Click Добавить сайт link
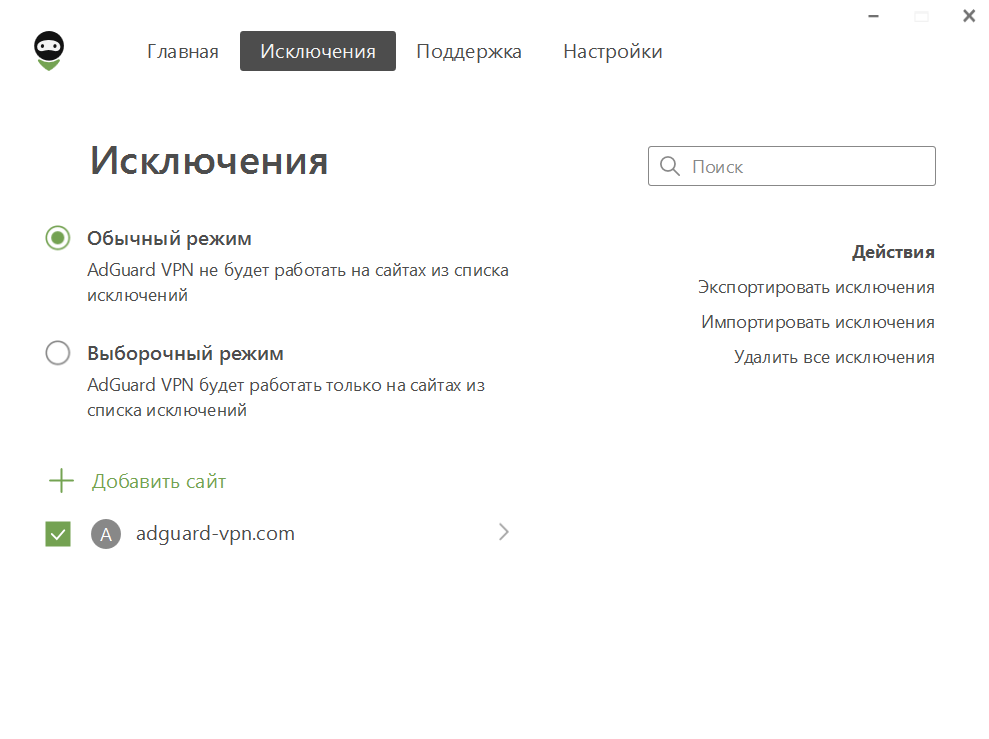 [159, 482]
